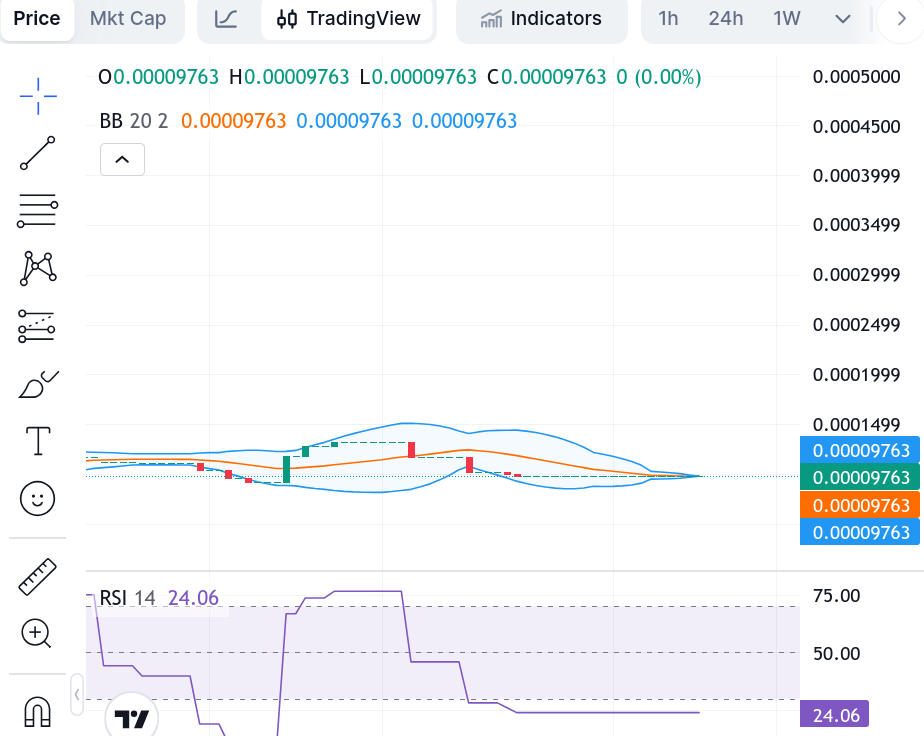The image size is (924, 736).
Task: Select the Mkt Cap tab
Action: point(128,18)
